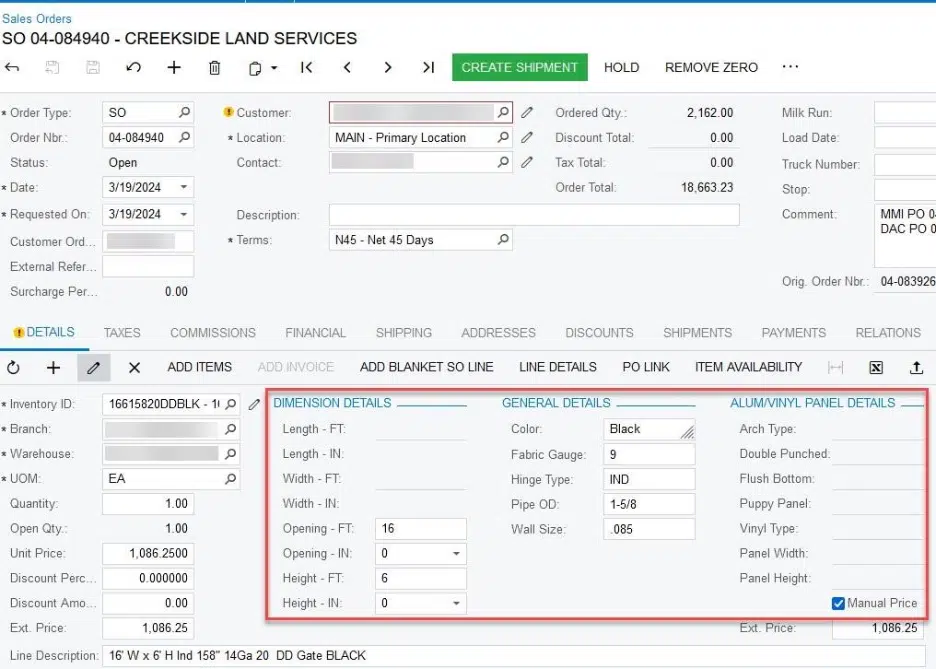Expand the Opening - IN dropdown
This screenshot has width=936, height=669.
pos(457,554)
